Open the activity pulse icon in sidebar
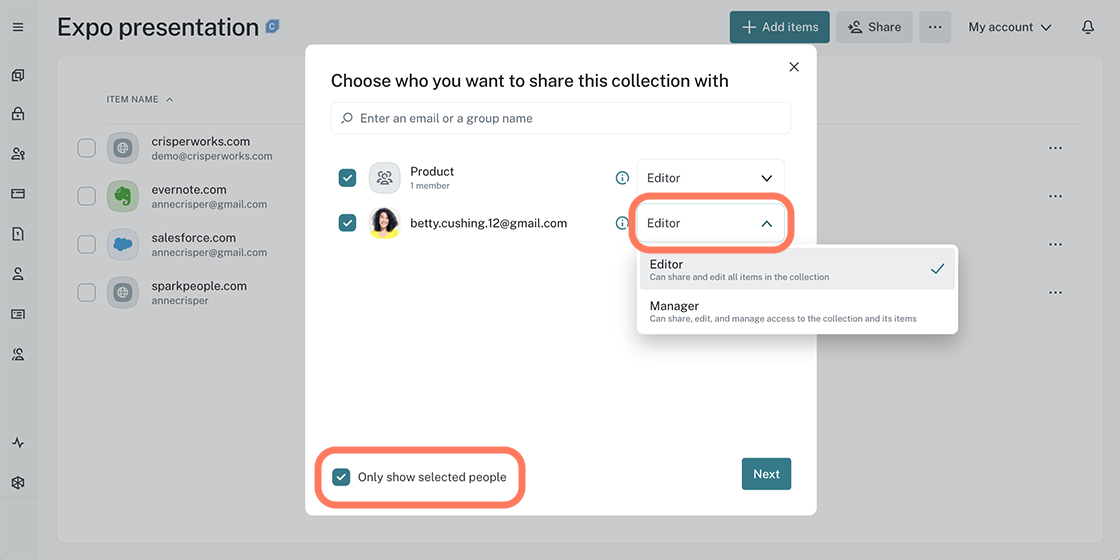Viewport: 1120px width, 560px height. [x=18, y=443]
